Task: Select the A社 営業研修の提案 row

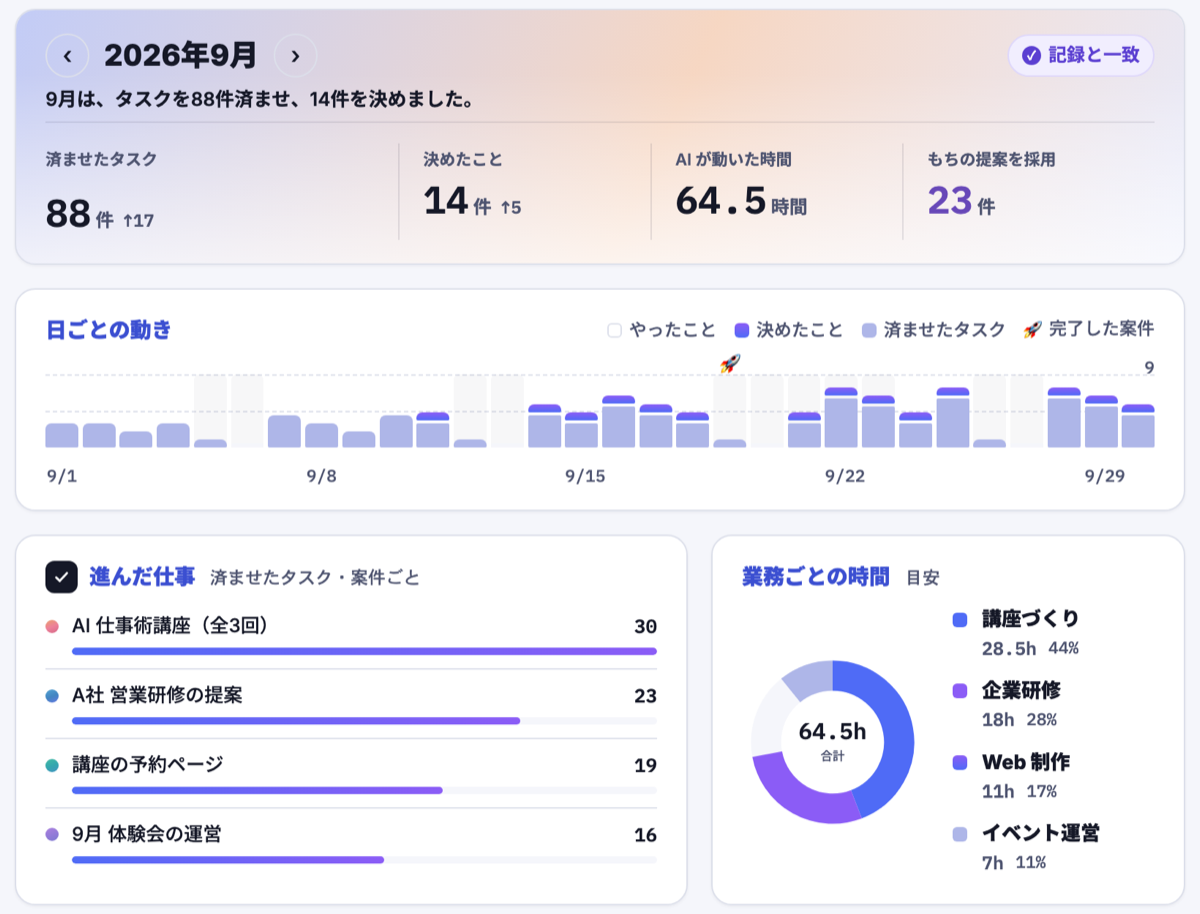Action: (x=351, y=704)
